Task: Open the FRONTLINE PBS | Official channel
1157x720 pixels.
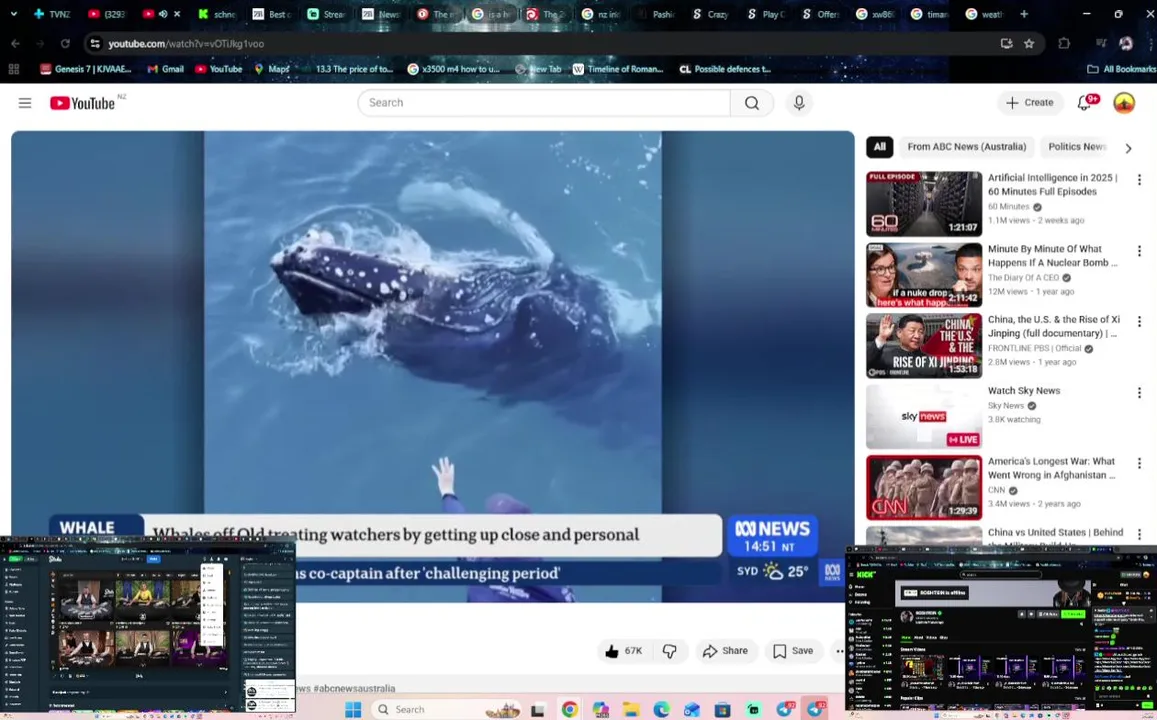Action: (1035, 348)
